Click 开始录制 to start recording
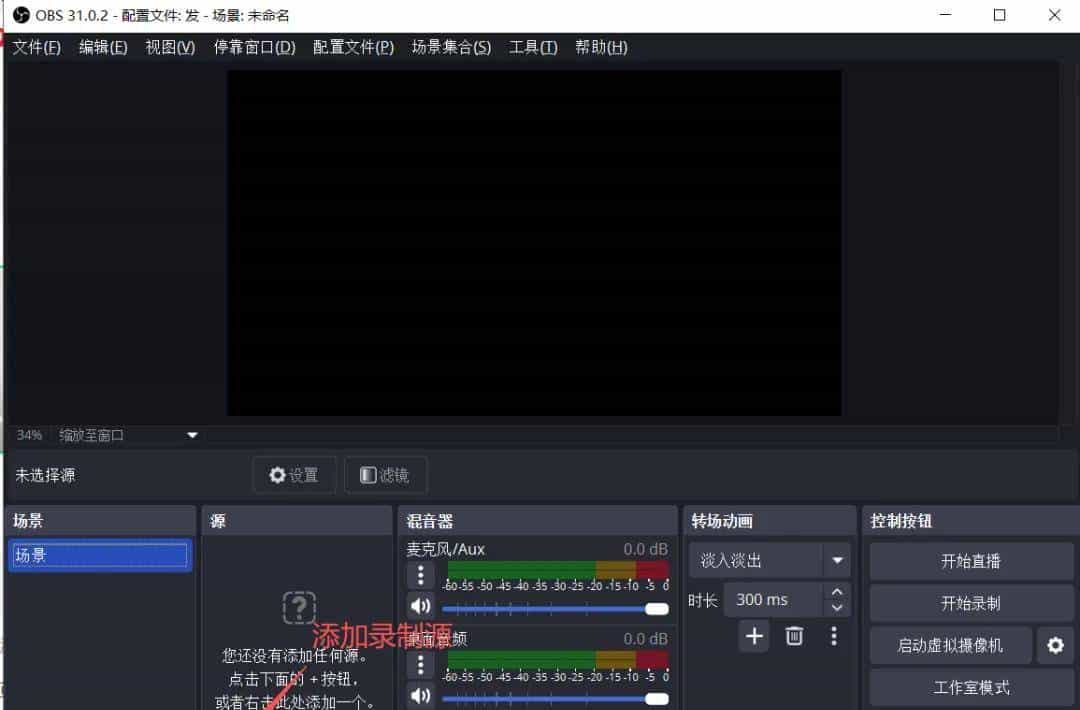Viewport: 1080px width, 710px height. tap(970, 602)
